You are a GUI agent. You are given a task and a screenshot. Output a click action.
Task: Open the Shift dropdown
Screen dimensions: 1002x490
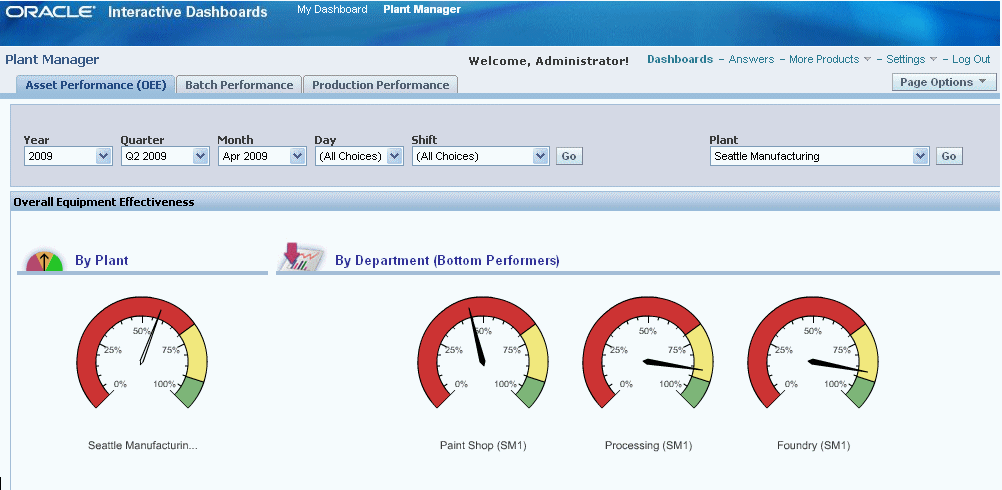pos(481,157)
